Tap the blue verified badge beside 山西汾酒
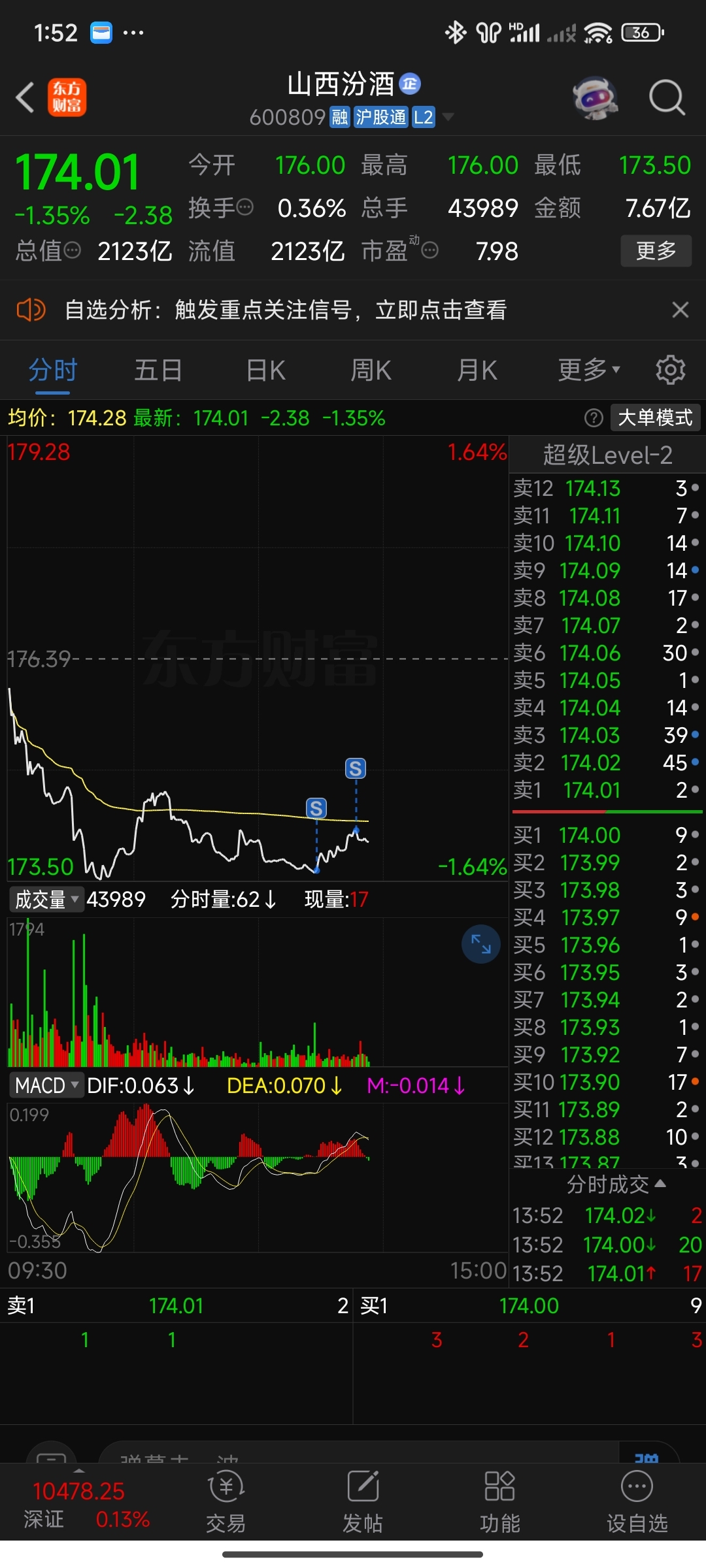 (410, 84)
